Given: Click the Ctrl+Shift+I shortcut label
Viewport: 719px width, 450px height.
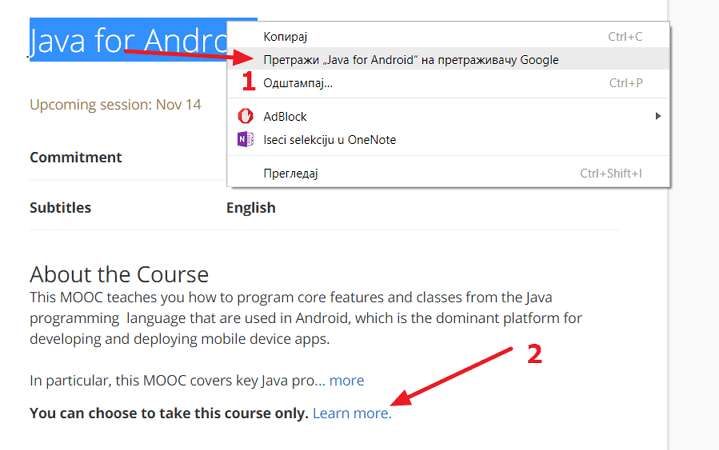Looking at the screenshot, I should tap(611, 173).
